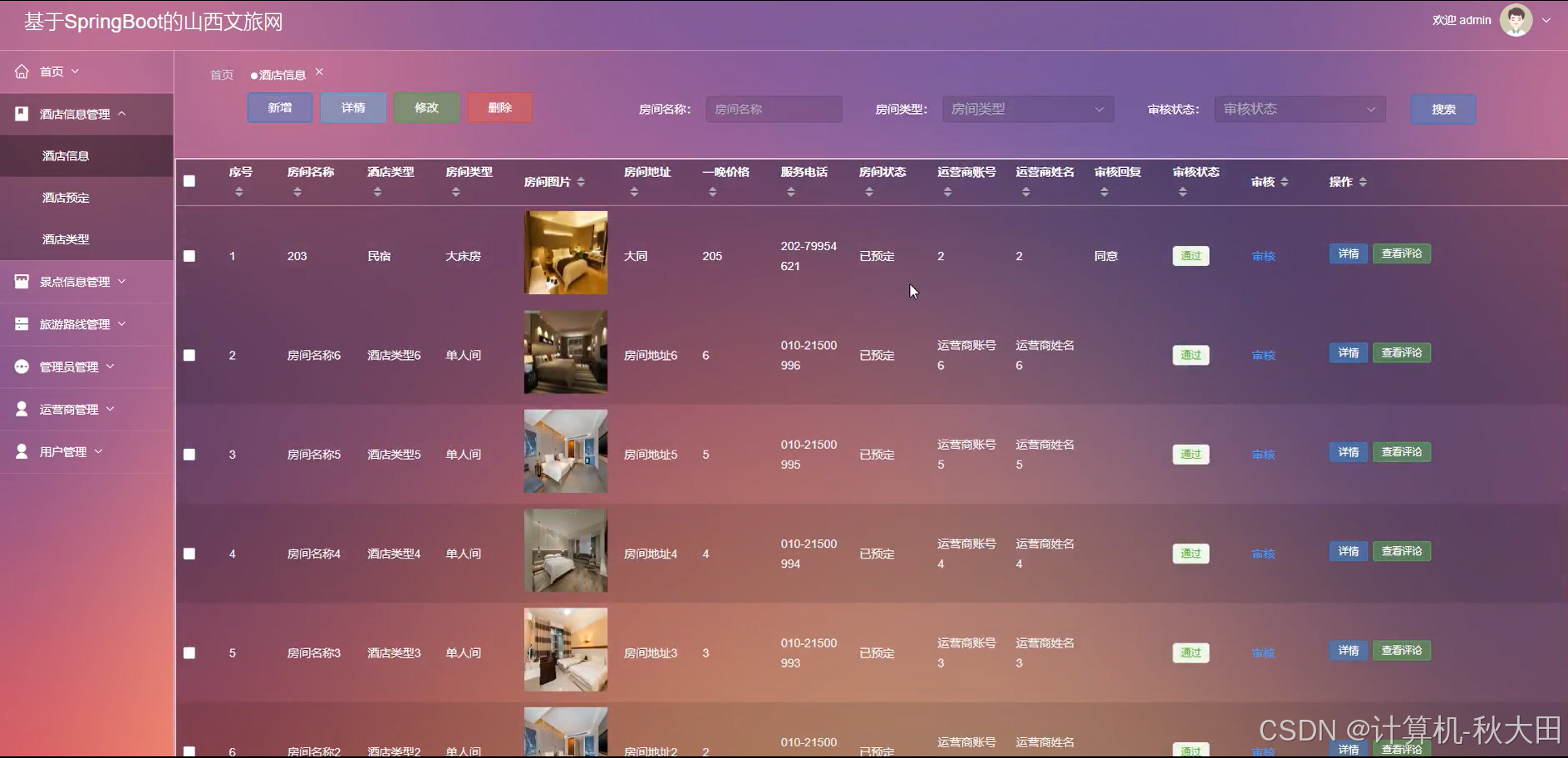Sort by 酒店类型 column arrows

click(x=377, y=192)
